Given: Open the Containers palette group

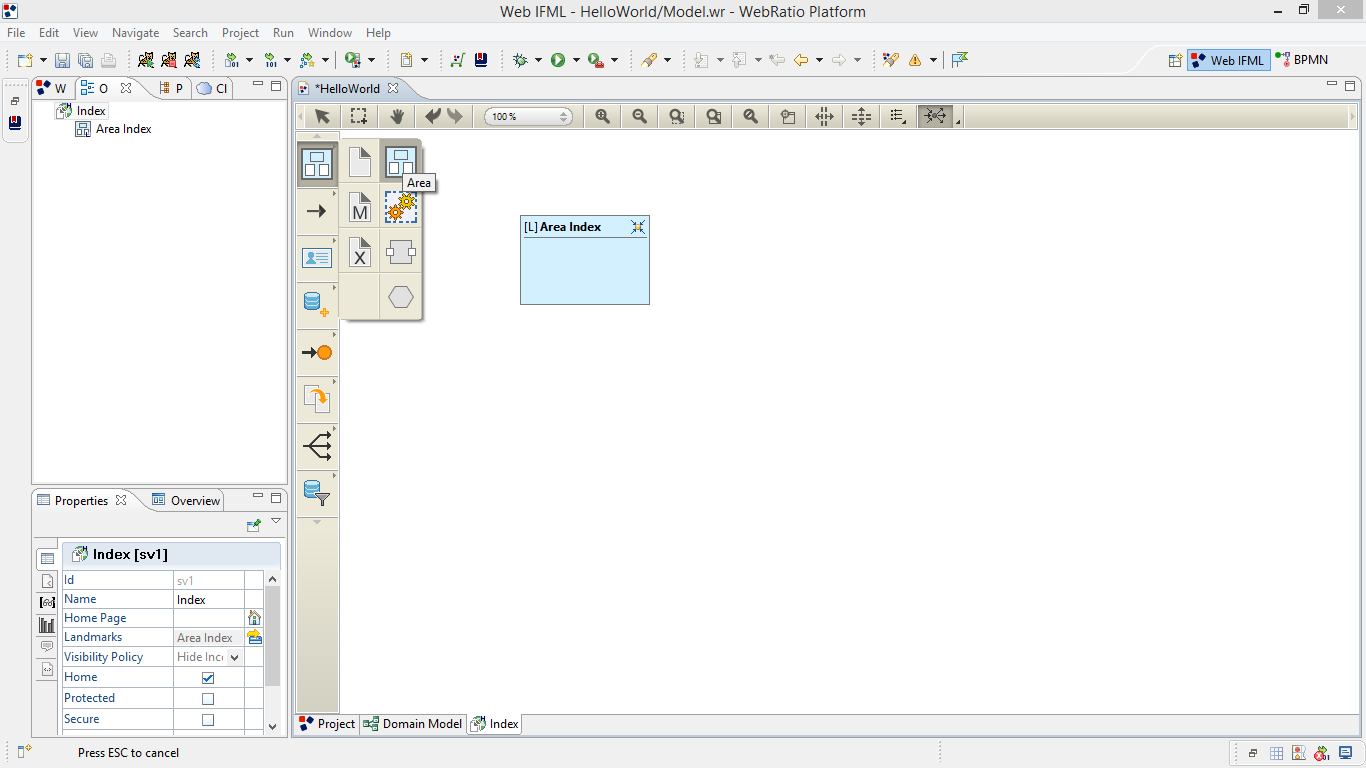Looking at the screenshot, I should click(x=317, y=164).
